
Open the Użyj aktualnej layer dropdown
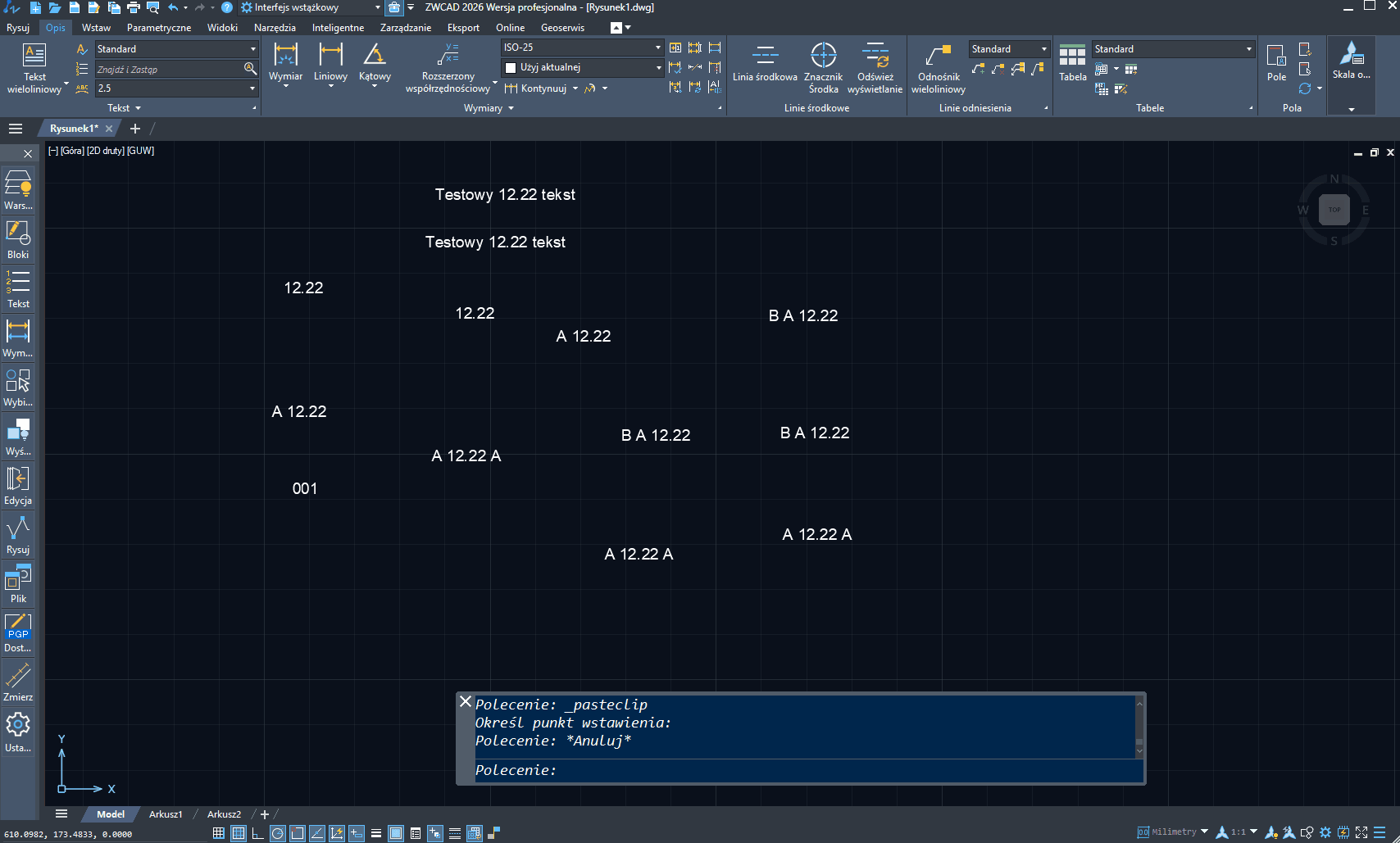tap(582, 67)
